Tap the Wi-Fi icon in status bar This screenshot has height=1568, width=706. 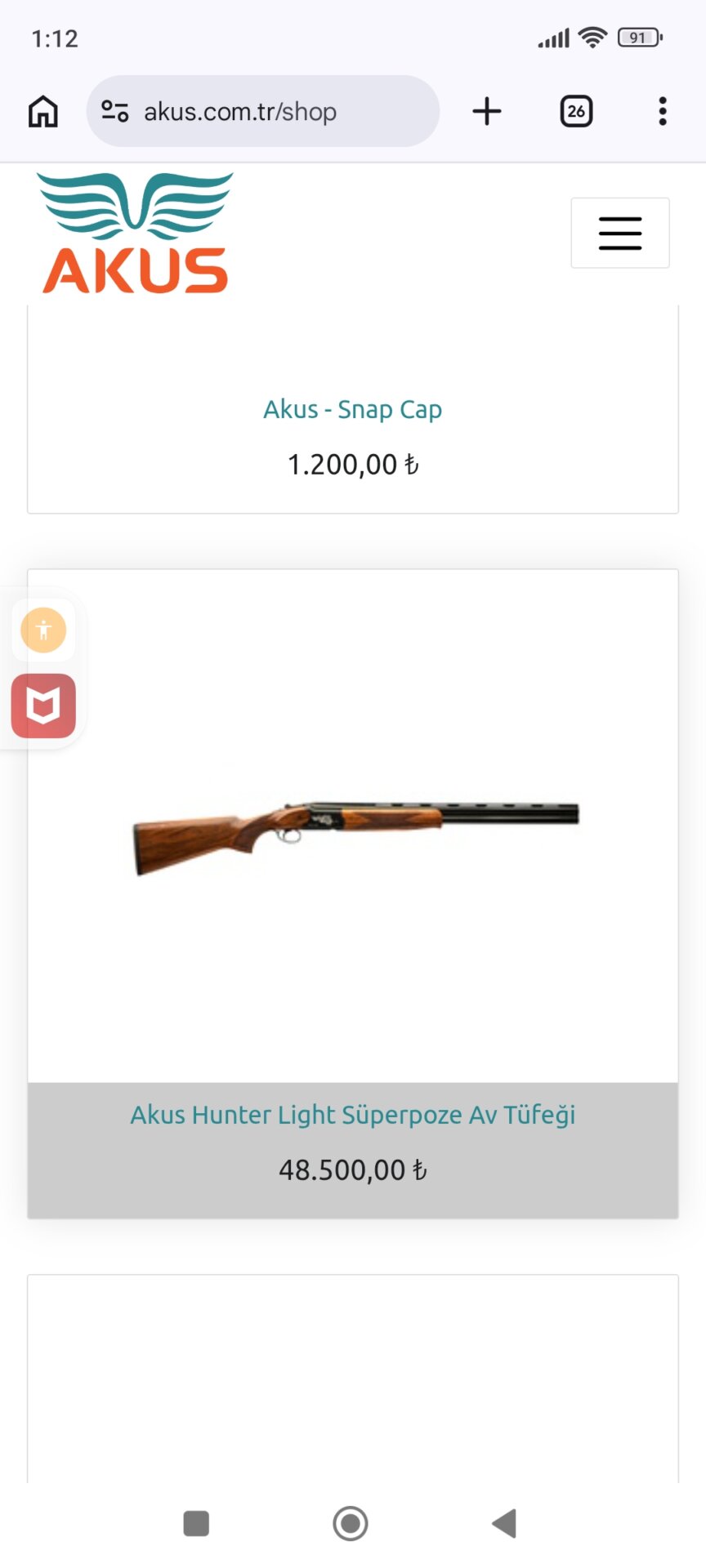click(592, 38)
